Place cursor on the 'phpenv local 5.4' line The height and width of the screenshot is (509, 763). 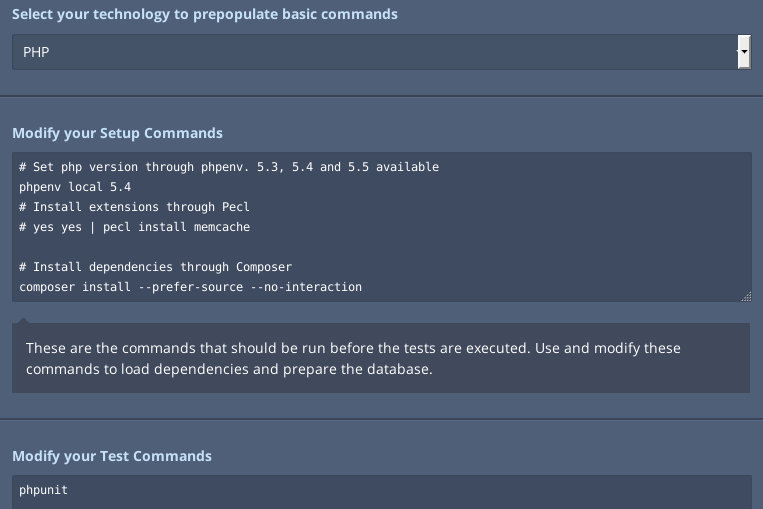(75, 187)
